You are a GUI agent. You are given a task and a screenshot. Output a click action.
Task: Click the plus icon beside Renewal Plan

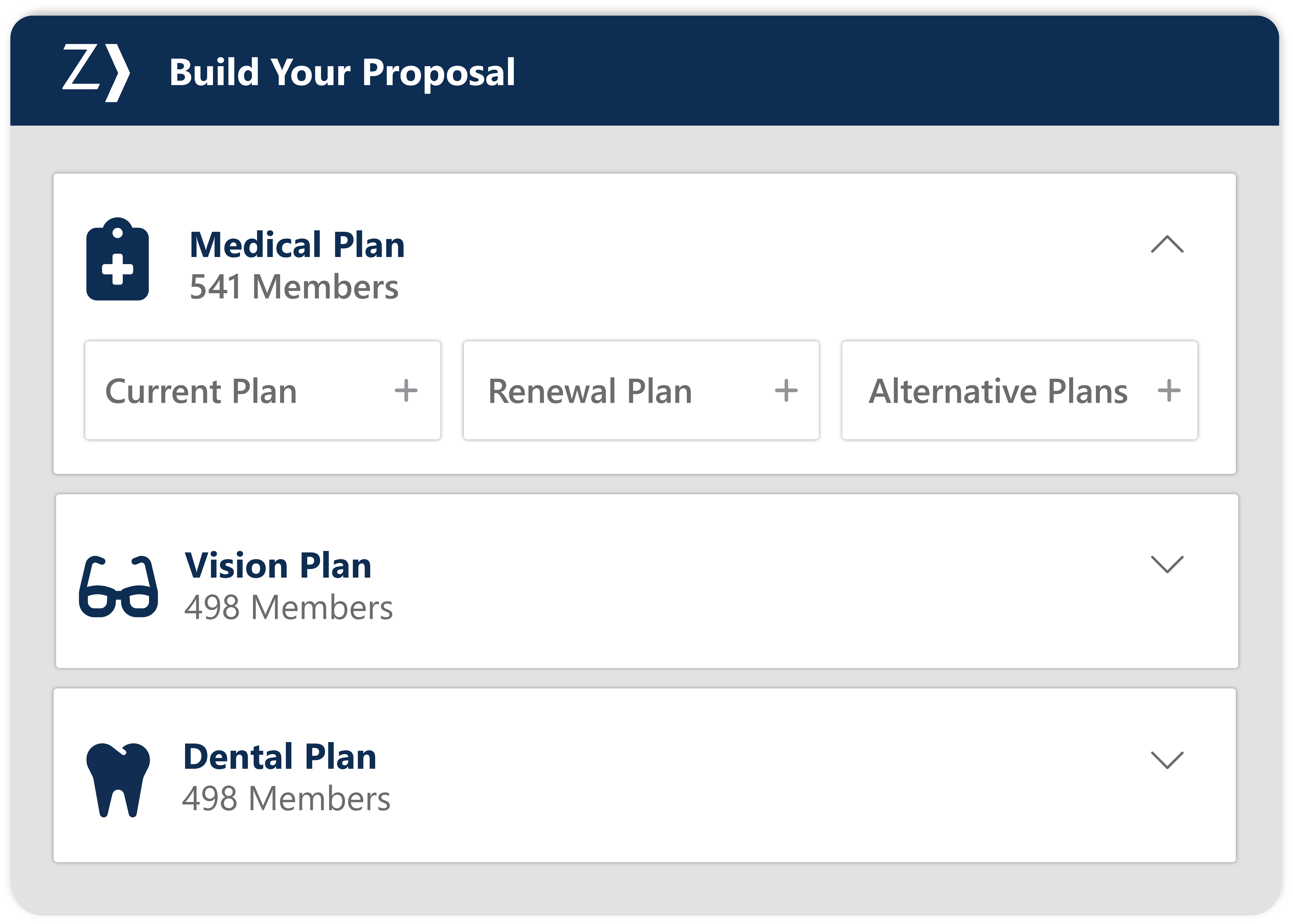[786, 391]
